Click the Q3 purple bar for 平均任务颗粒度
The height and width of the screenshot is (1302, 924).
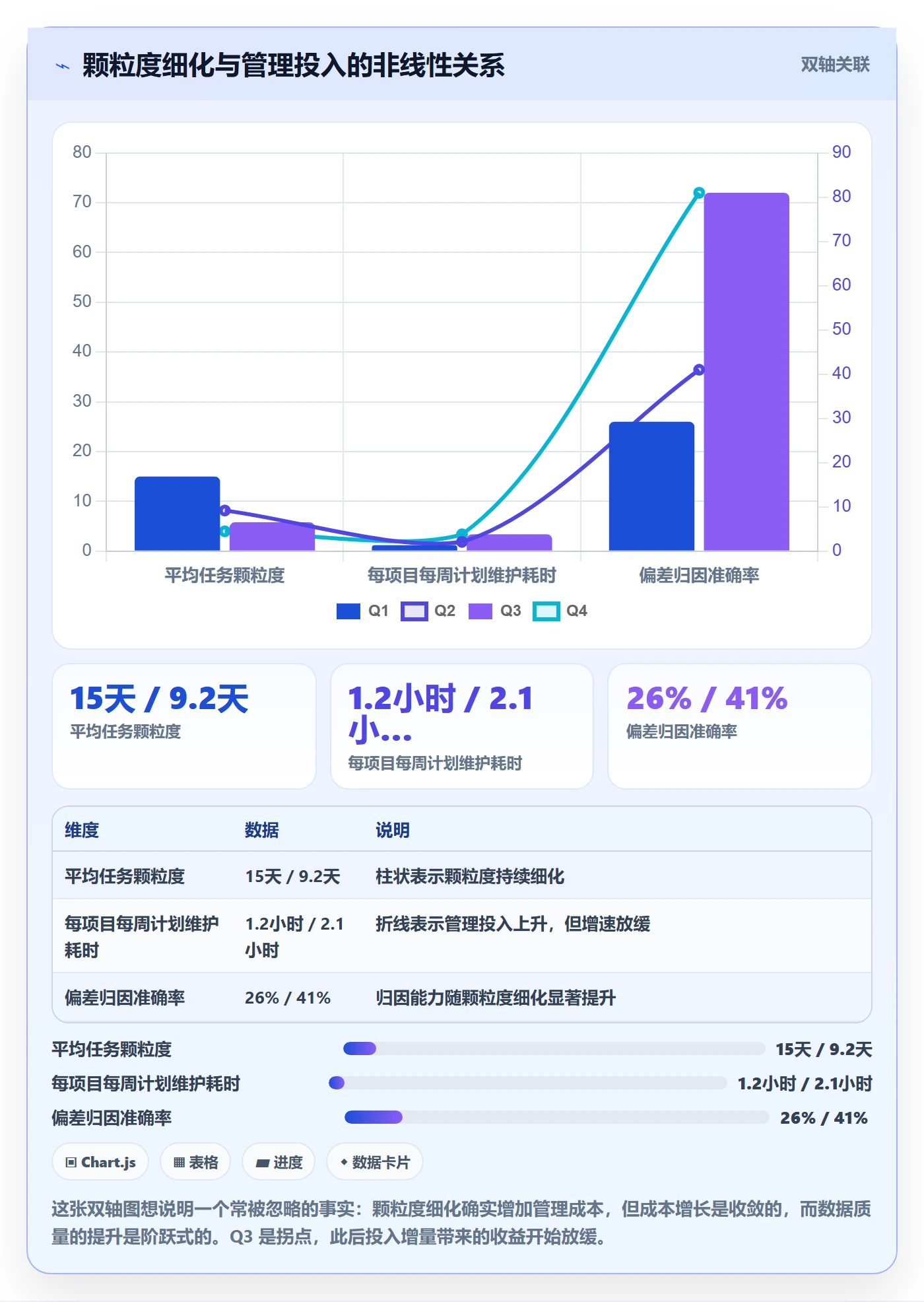[x=272, y=536]
